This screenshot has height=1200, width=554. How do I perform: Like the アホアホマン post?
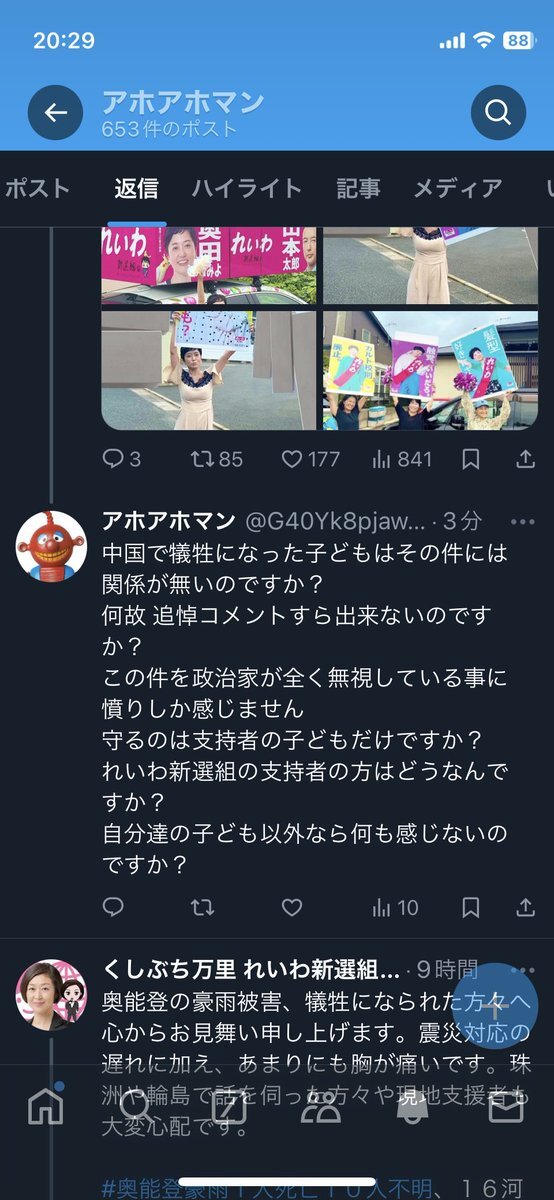tap(291, 908)
